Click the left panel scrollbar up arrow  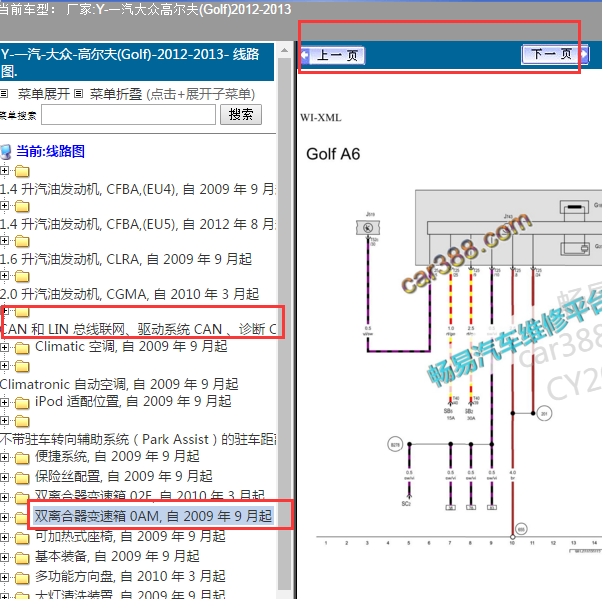pyautogui.click(x=284, y=50)
